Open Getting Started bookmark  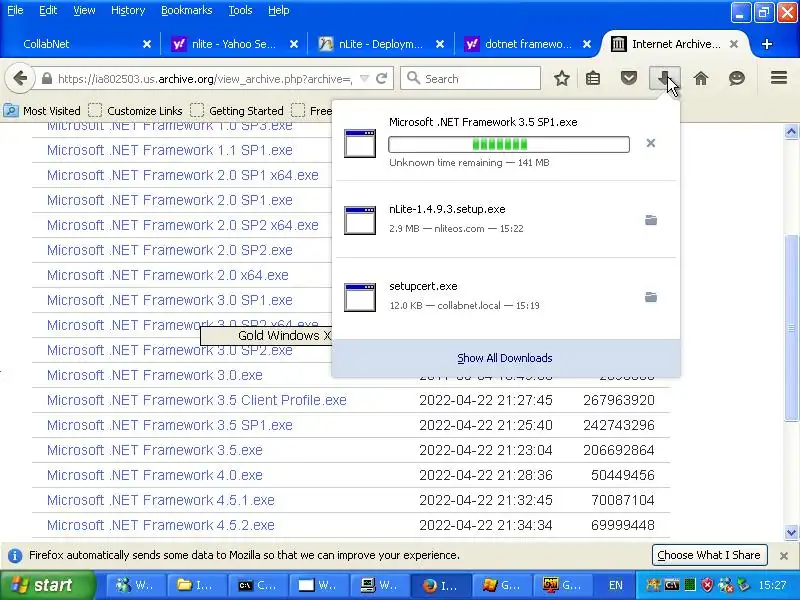point(237,111)
